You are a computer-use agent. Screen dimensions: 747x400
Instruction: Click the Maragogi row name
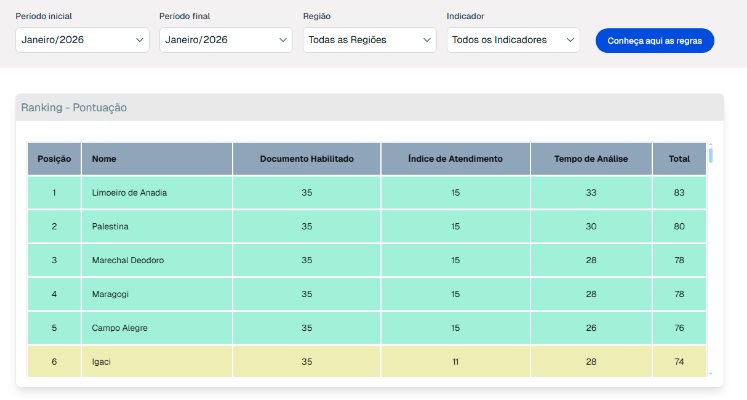click(110, 294)
